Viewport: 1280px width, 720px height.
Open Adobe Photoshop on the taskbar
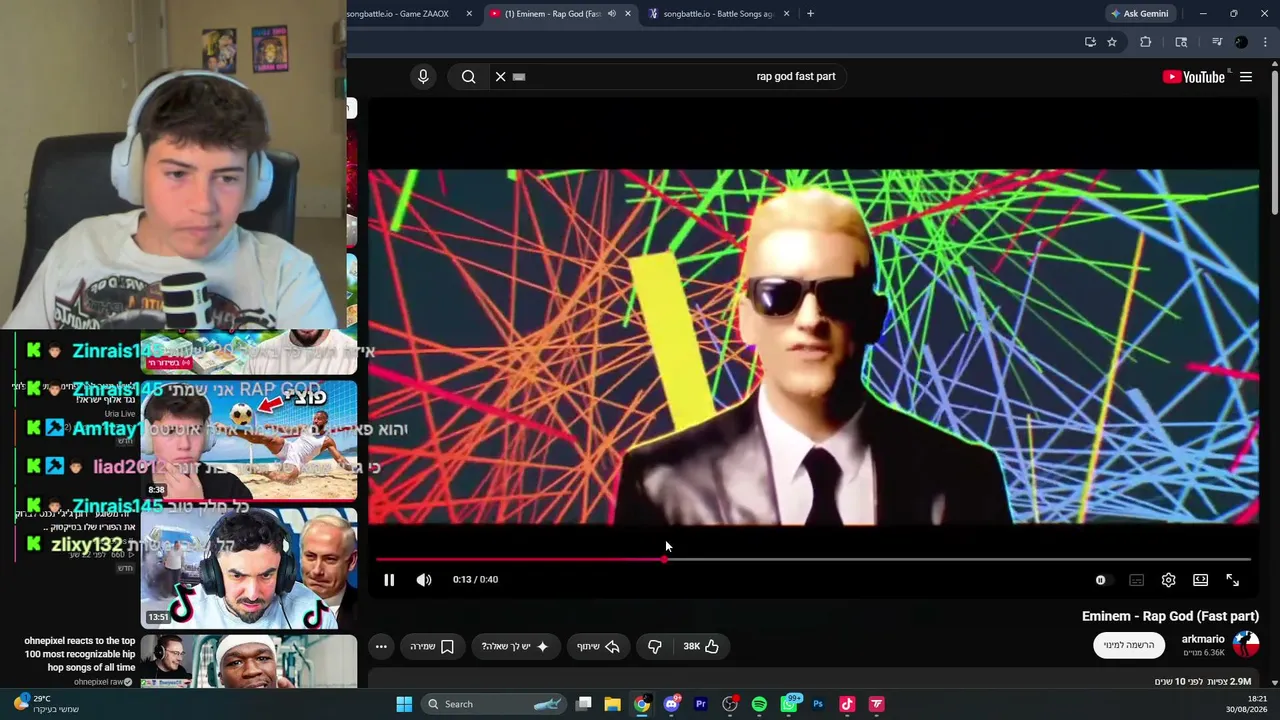click(818, 704)
